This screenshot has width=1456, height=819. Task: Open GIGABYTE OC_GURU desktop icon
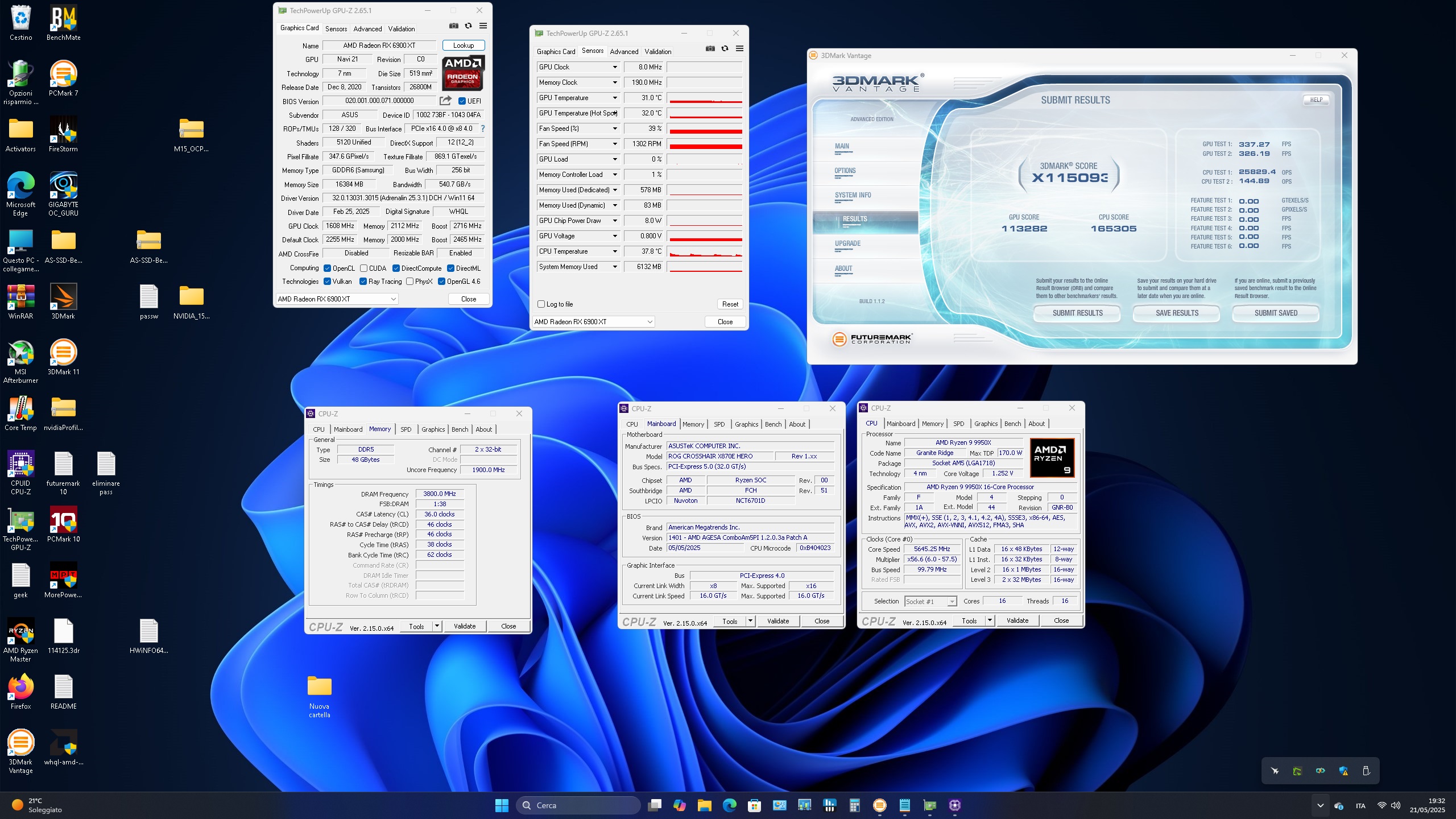coord(63,193)
